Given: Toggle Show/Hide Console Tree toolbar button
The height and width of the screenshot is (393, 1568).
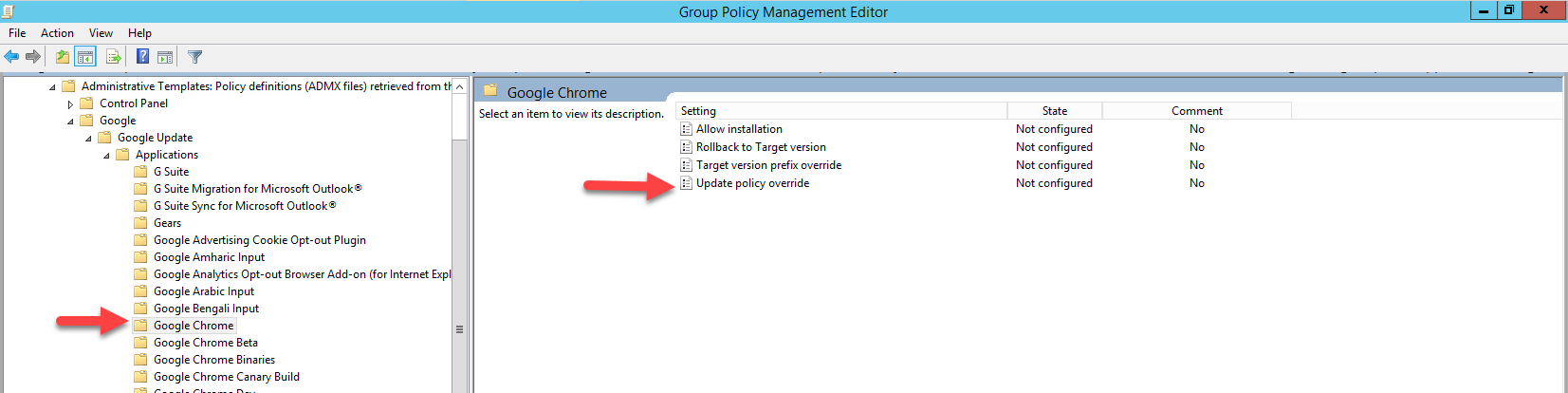Looking at the screenshot, I should tap(85, 57).
